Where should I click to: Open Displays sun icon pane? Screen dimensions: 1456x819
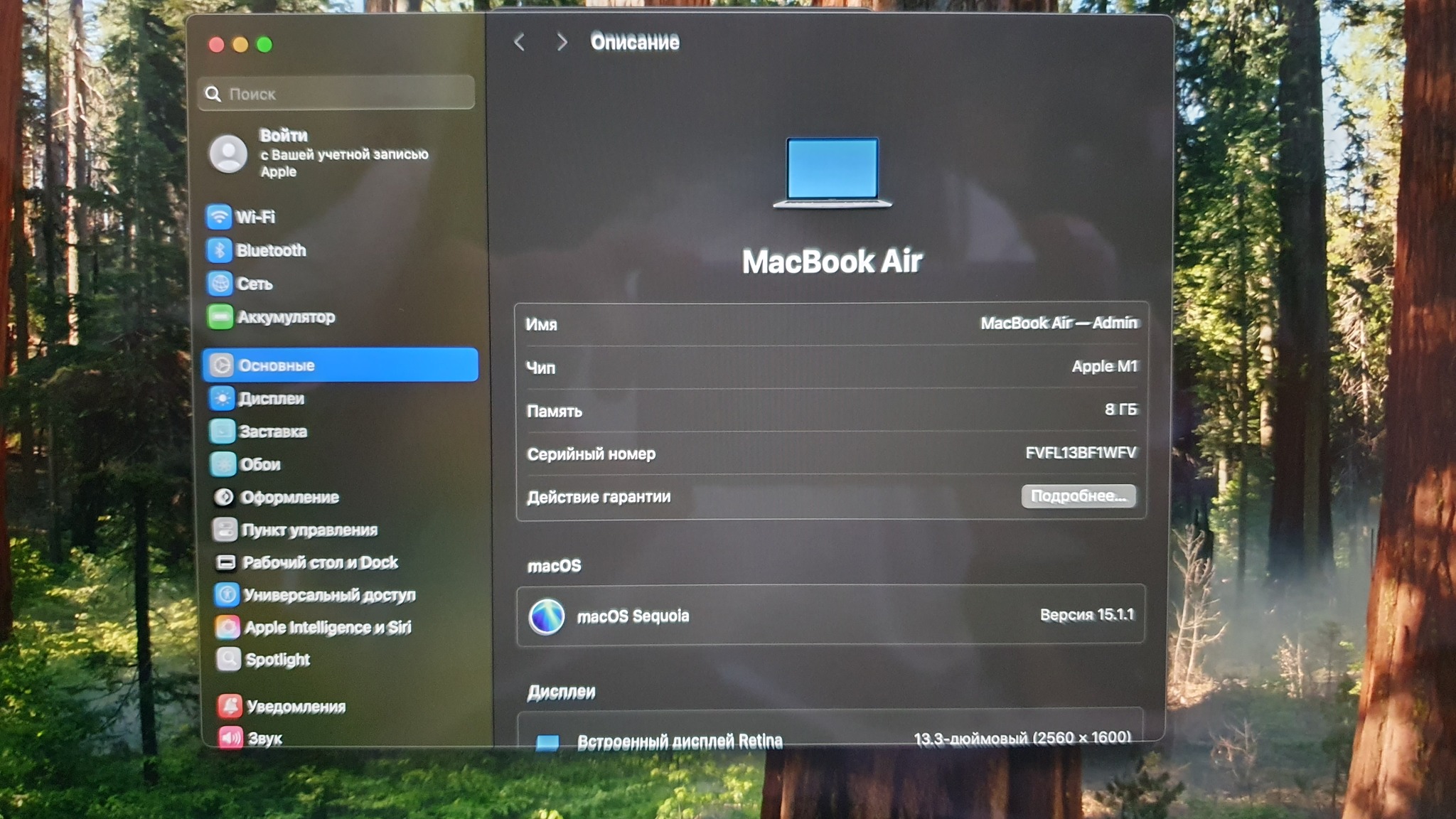[222, 398]
